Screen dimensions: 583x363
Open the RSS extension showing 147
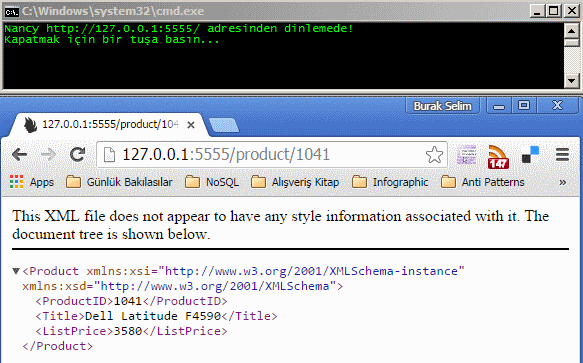click(498, 156)
